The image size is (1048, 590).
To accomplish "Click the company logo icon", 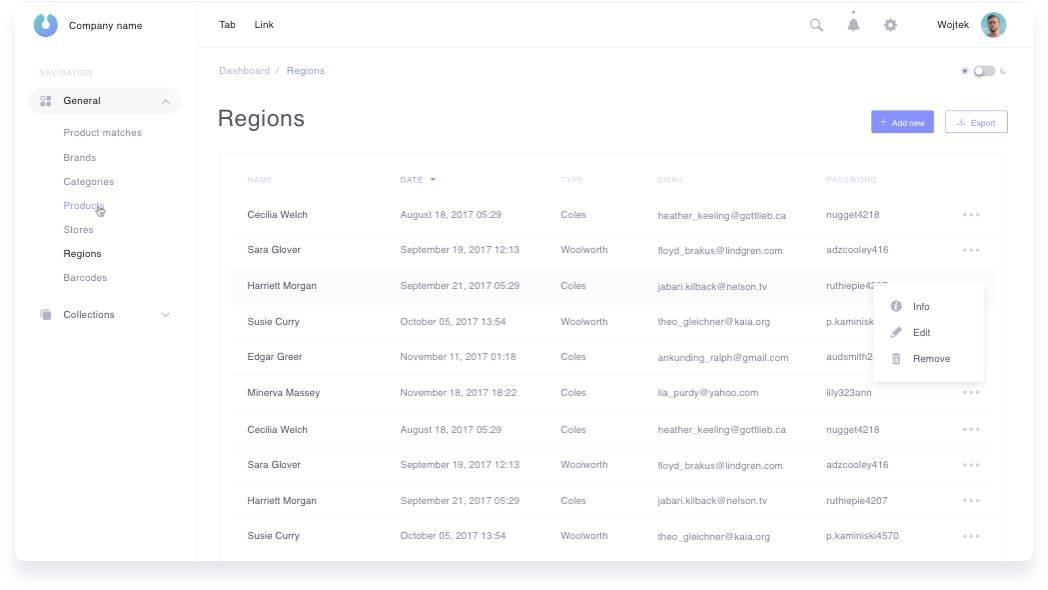I will (46, 25).
